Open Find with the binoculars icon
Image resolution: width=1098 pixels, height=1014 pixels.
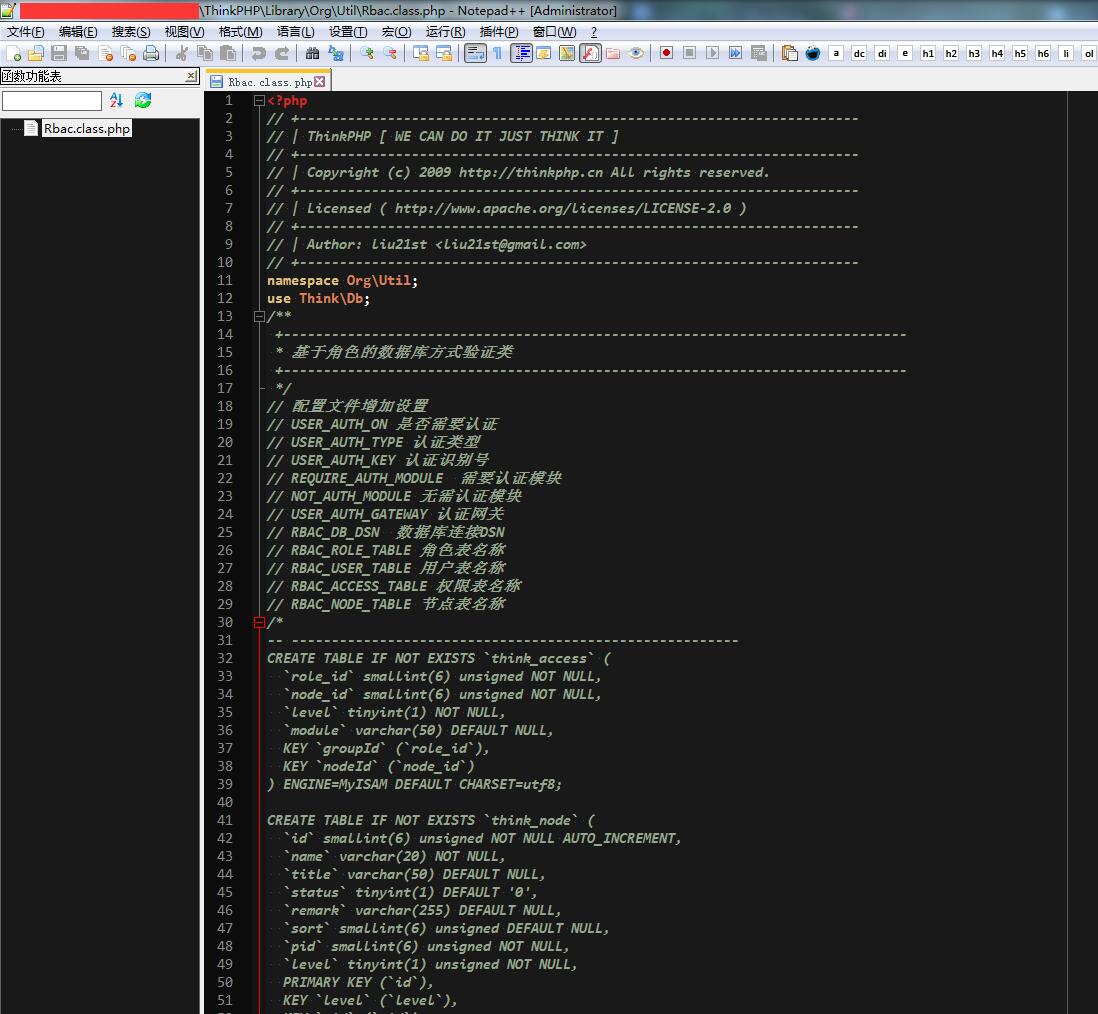pos(312,53)
